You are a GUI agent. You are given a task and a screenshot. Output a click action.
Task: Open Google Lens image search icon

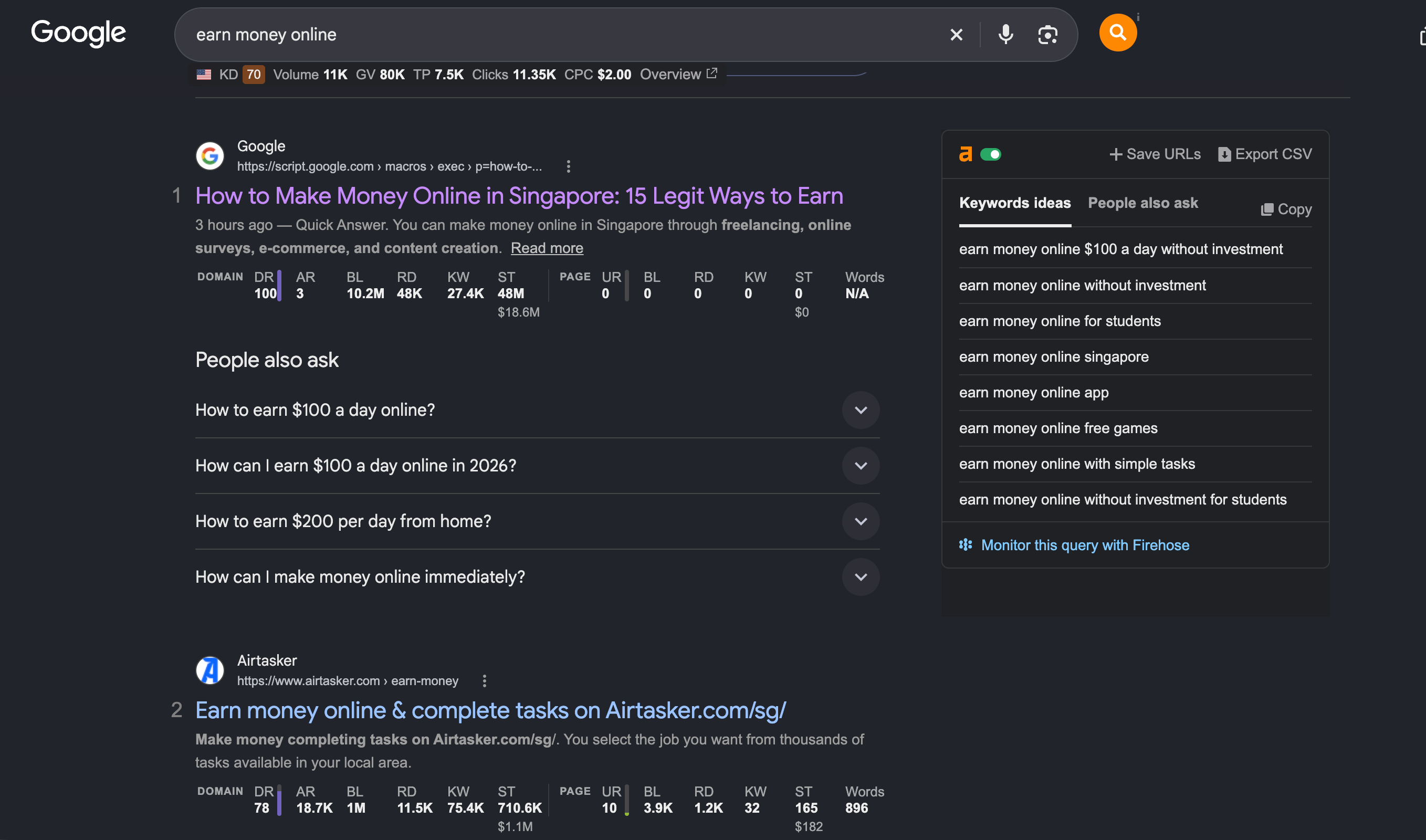coord(1047,35)
